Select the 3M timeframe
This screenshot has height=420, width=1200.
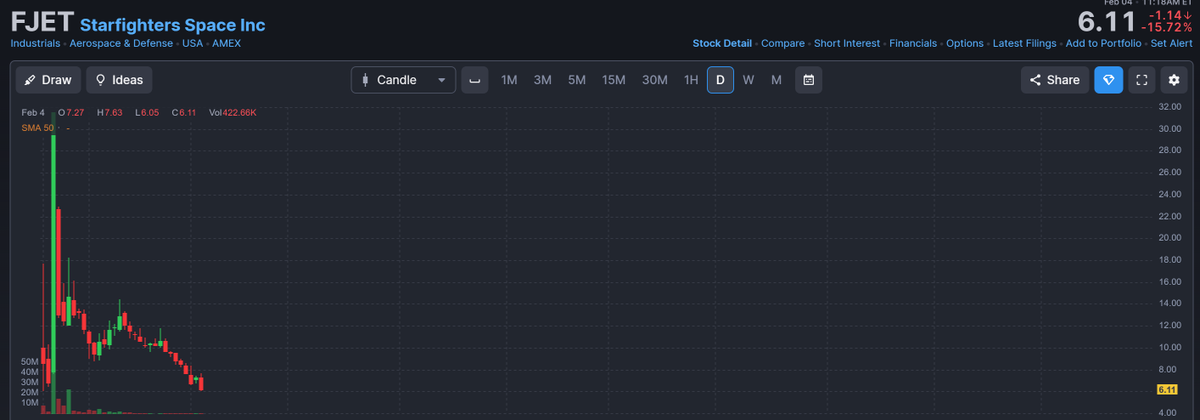coord(543,80)
